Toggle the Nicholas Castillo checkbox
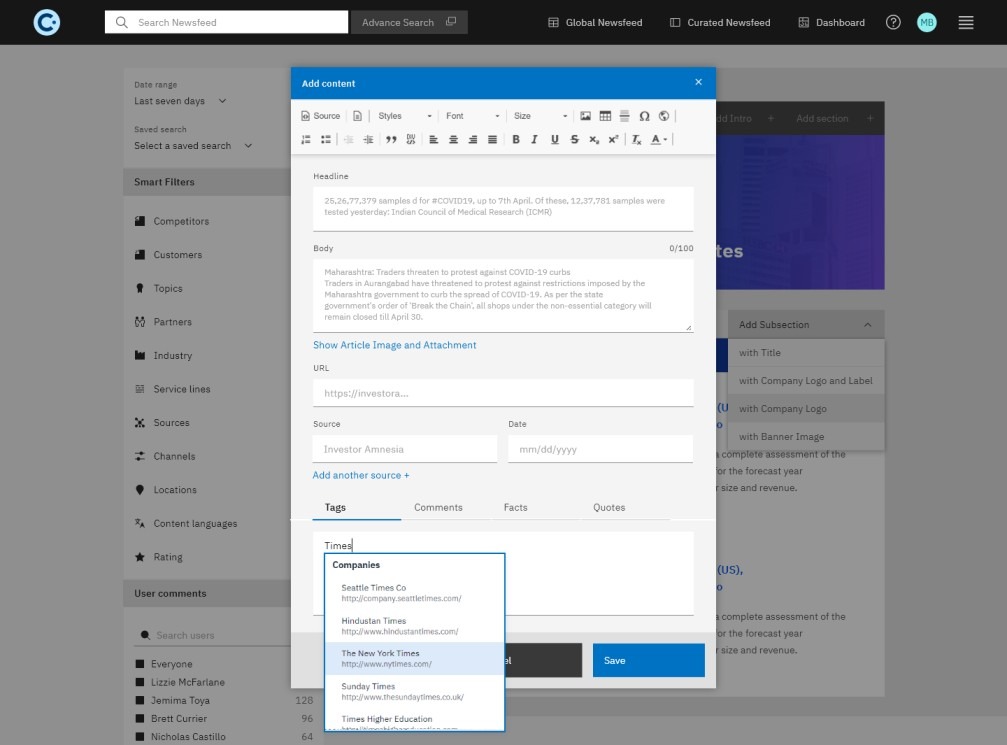 tap(140, 737)
